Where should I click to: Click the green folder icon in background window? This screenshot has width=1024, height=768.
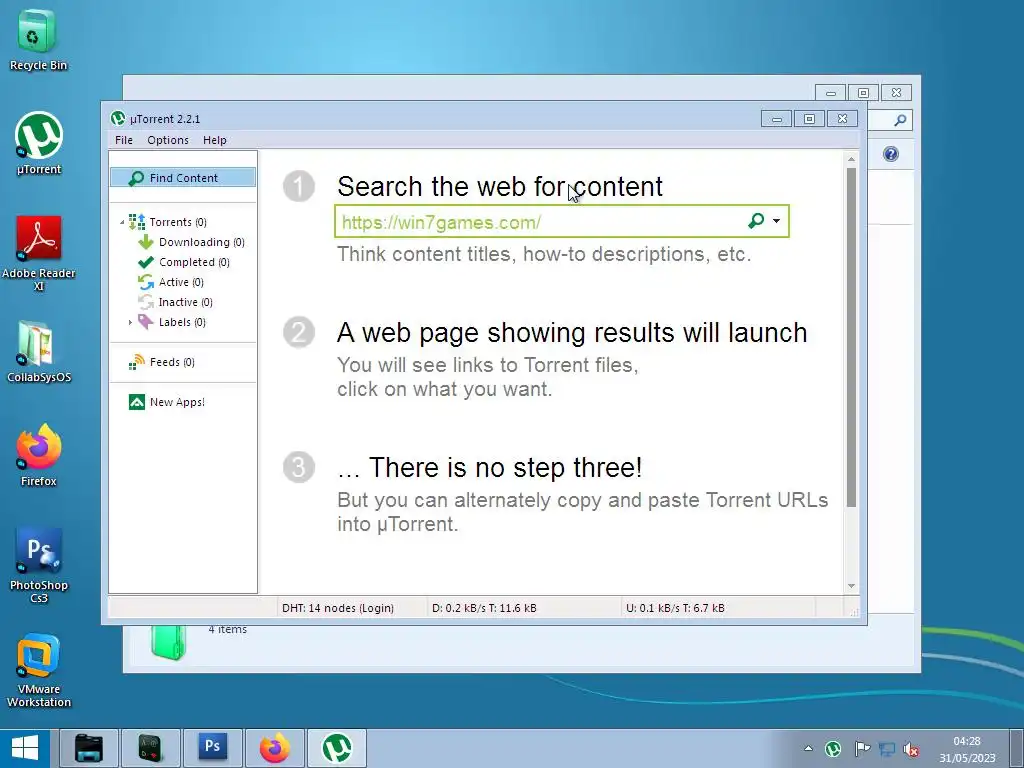click(x=168, y=643)
